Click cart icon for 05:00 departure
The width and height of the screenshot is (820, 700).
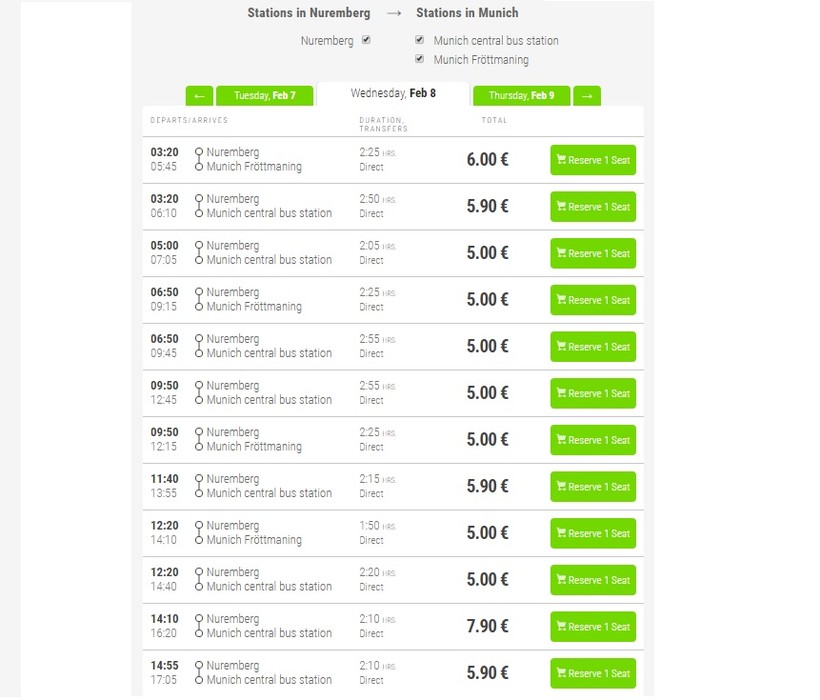562,254
